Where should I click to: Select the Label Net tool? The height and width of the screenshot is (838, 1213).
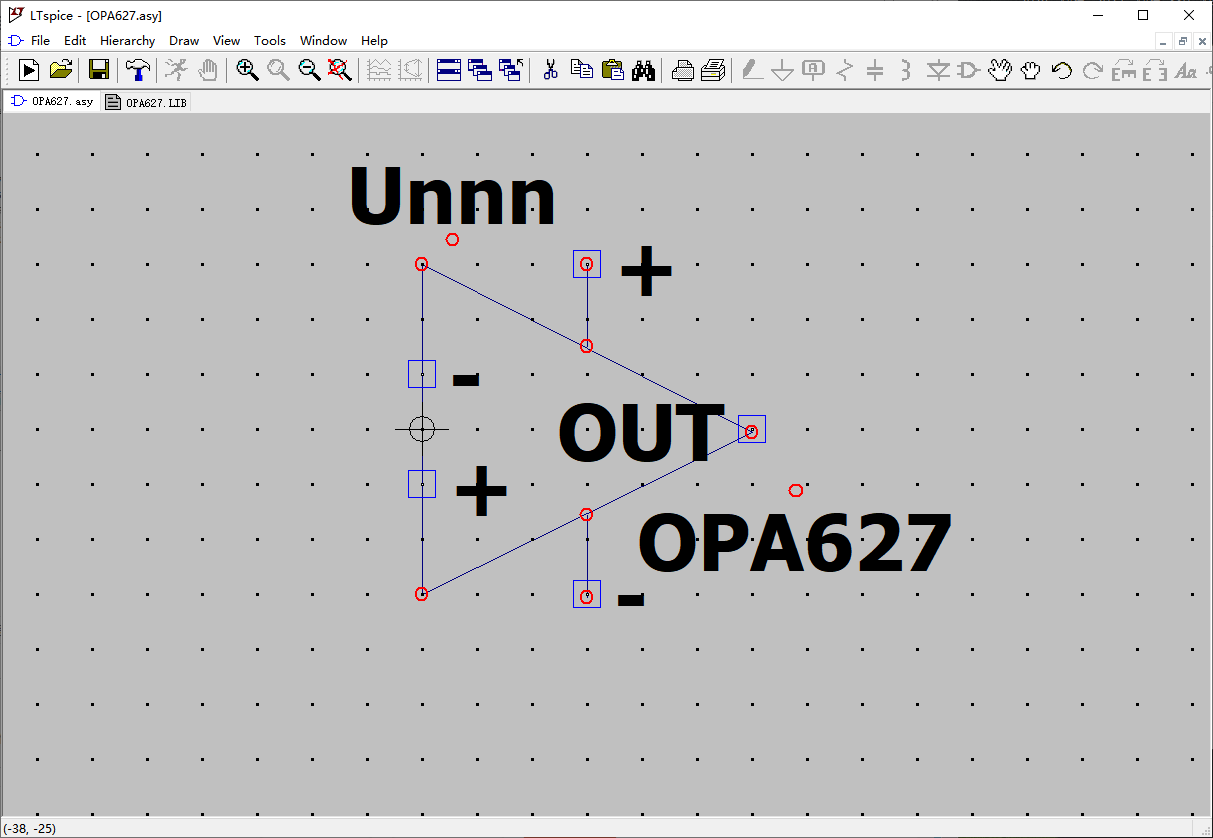point(814,70)
